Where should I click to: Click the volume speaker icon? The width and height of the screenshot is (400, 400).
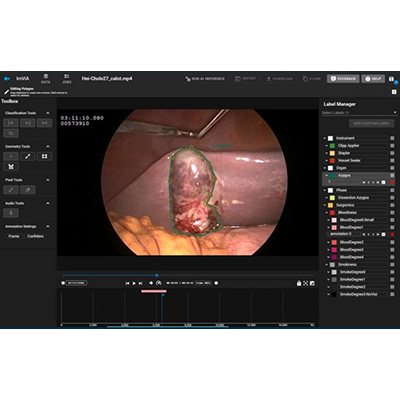point(151,283)
